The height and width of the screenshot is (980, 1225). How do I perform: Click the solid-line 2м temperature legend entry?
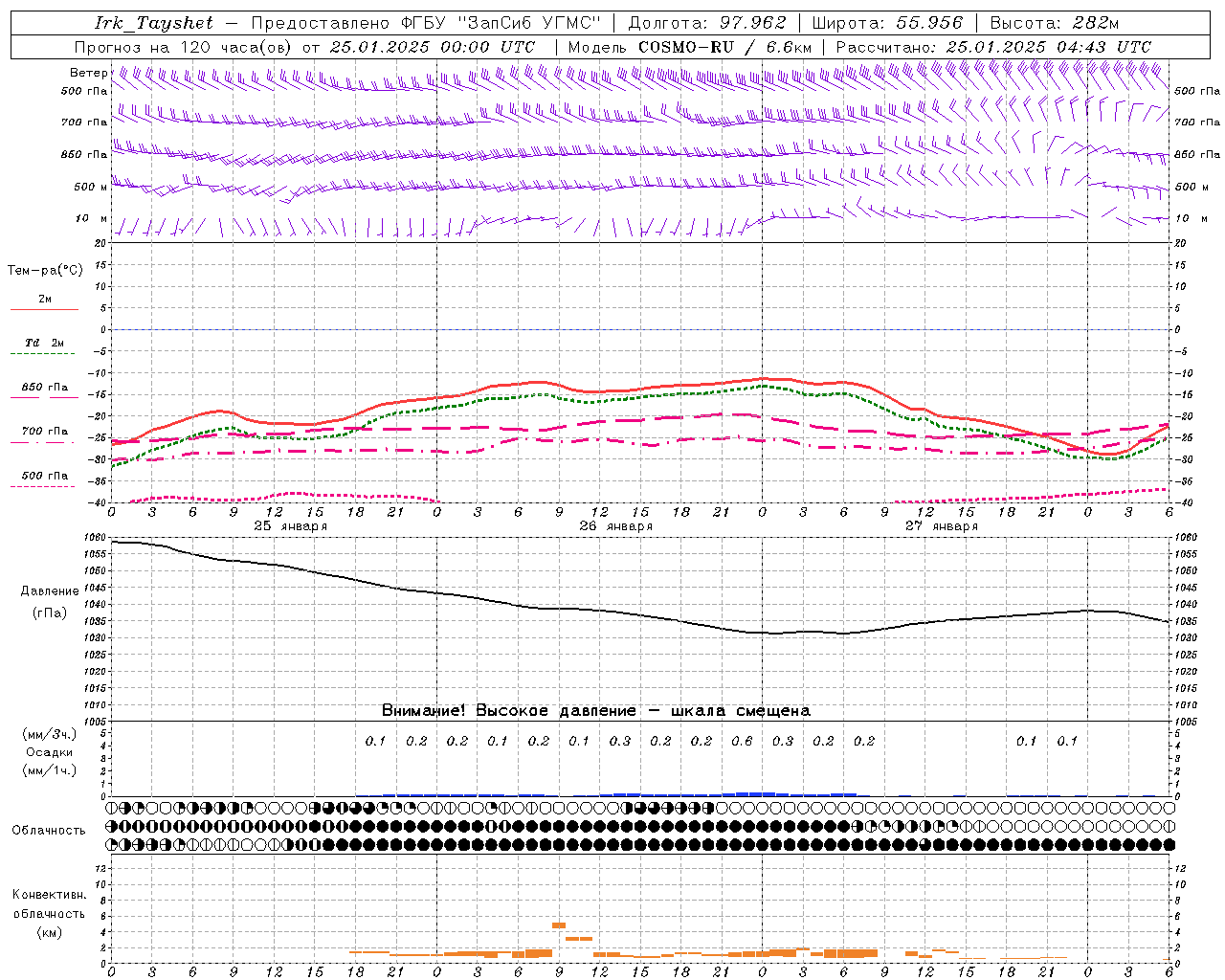44,303
